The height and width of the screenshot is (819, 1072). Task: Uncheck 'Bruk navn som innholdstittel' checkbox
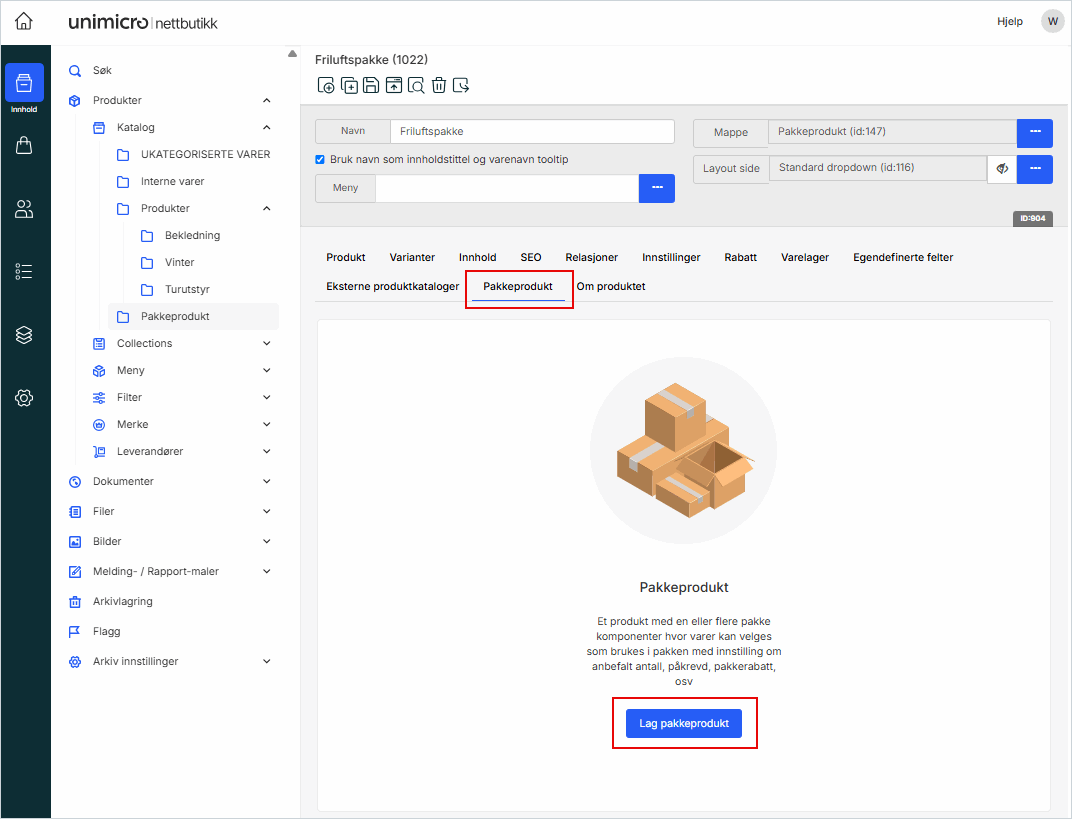coord(320,159)
